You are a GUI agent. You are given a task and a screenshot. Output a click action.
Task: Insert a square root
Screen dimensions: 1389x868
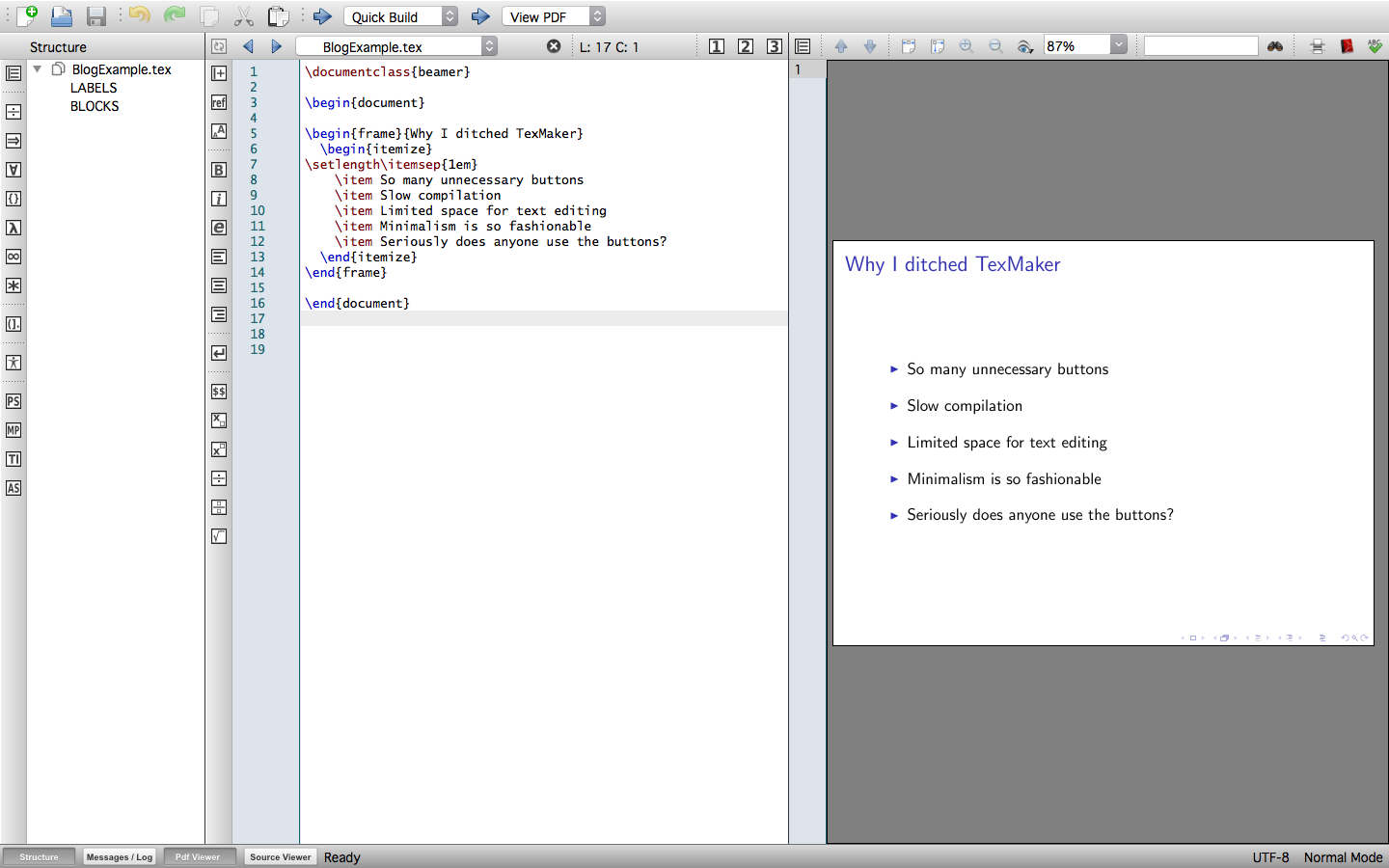[219, 536]
